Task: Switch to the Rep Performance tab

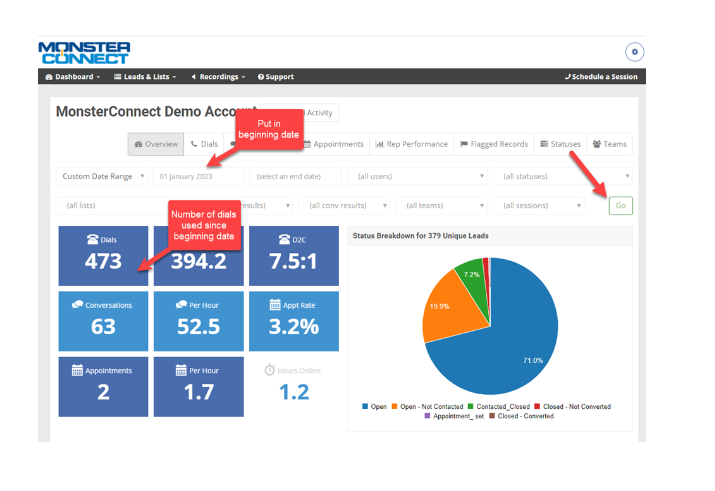Action: tap(411, 144)
